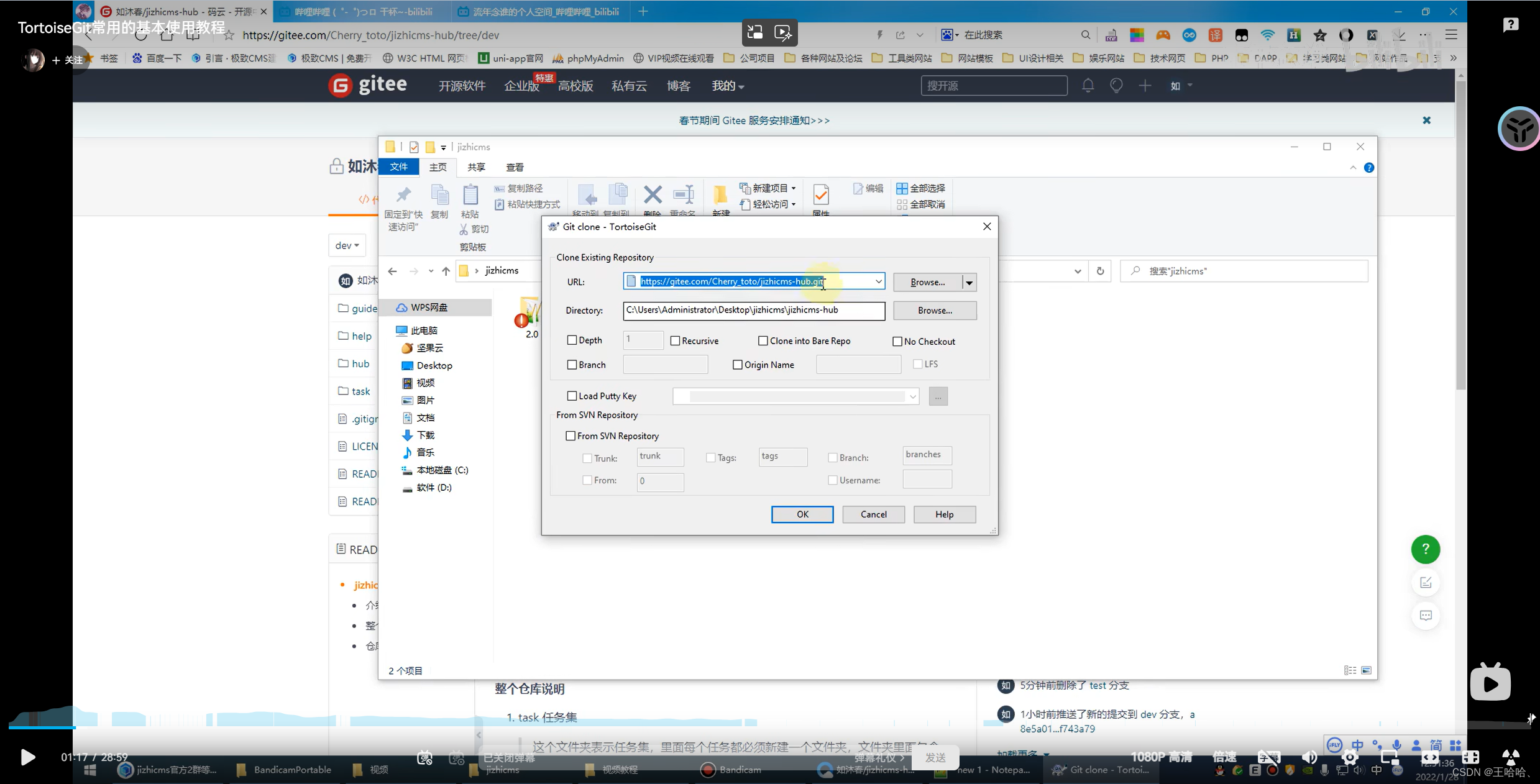Image resolution: width=1540 pixels, height=784 pixels.
Task: Browse for the repository URL
Action: coord(928,283)
